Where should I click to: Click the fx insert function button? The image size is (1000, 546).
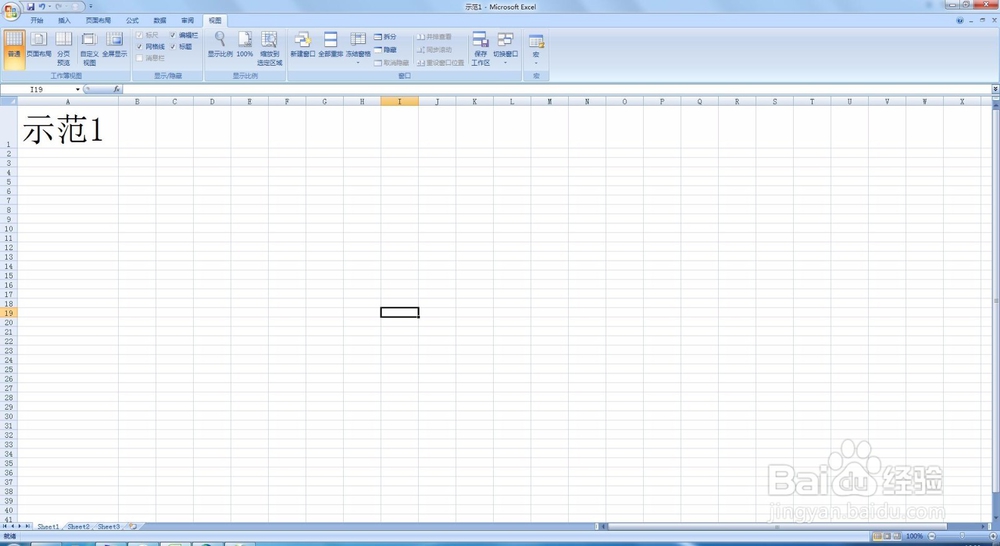click(117, 89)
